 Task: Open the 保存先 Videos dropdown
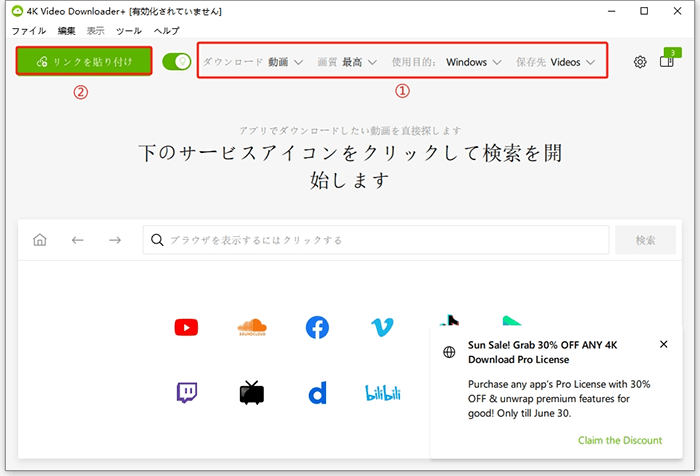click(x=556, y=62)
